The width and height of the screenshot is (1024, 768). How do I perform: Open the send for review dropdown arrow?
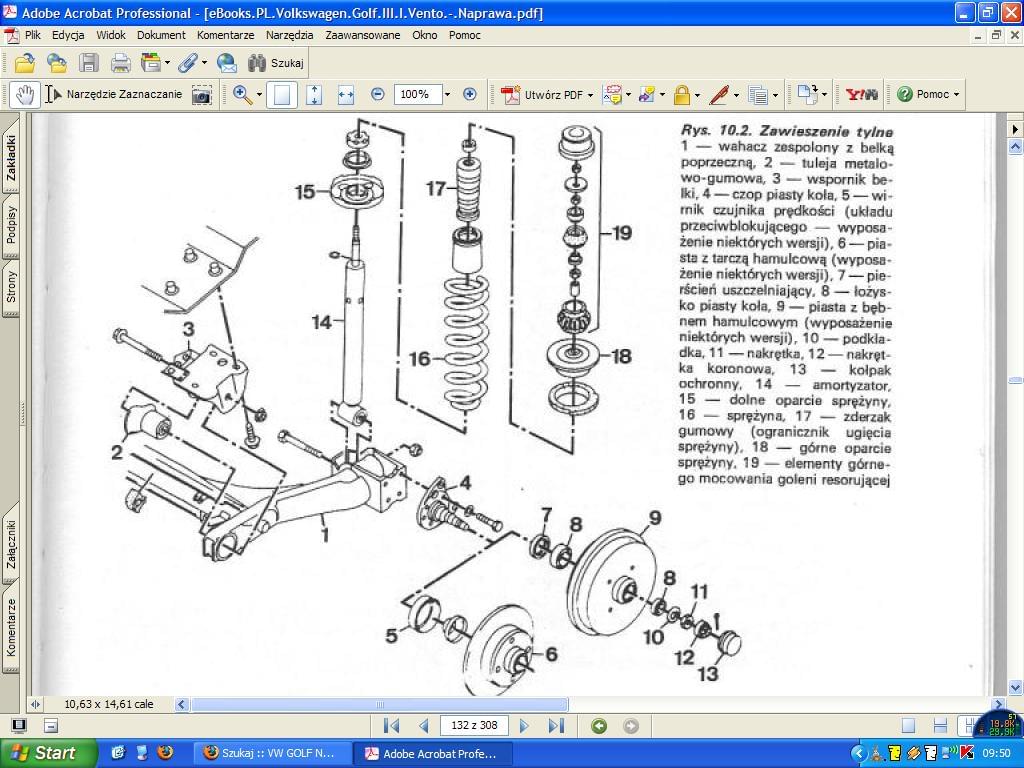point(662,95)
